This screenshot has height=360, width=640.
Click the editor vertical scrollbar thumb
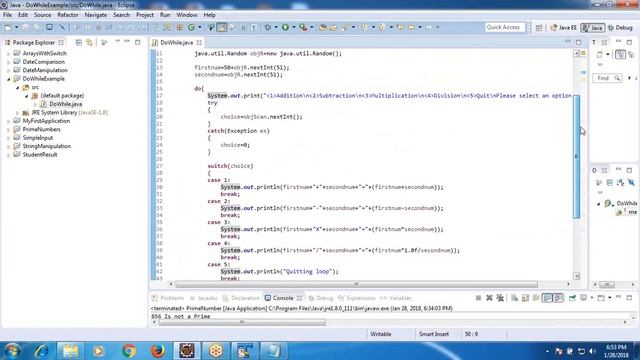(x=576, y=157)
